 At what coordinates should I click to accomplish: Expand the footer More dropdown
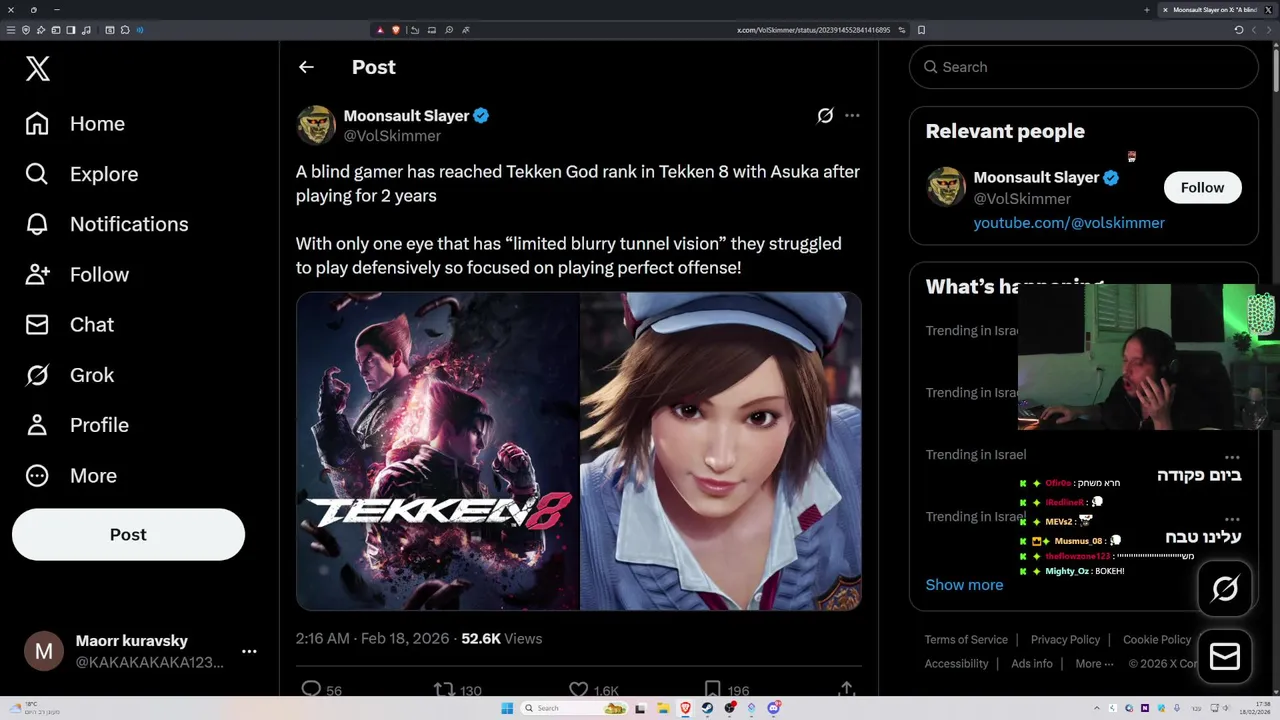click(1094, 664)
